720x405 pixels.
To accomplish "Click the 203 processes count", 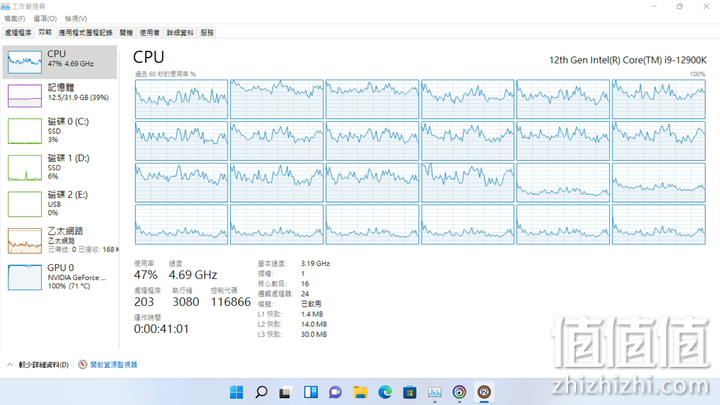I will [x=144, y=302].
